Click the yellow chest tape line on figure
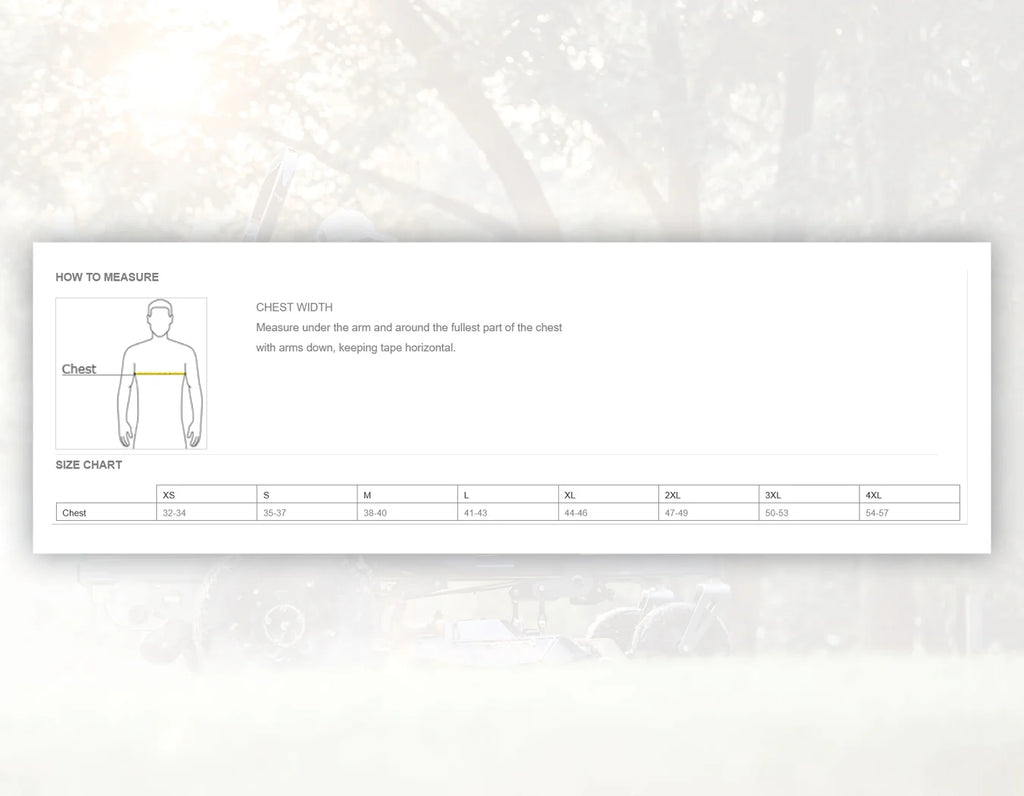This screenshot has height=796, width=1024. point(161,373)
